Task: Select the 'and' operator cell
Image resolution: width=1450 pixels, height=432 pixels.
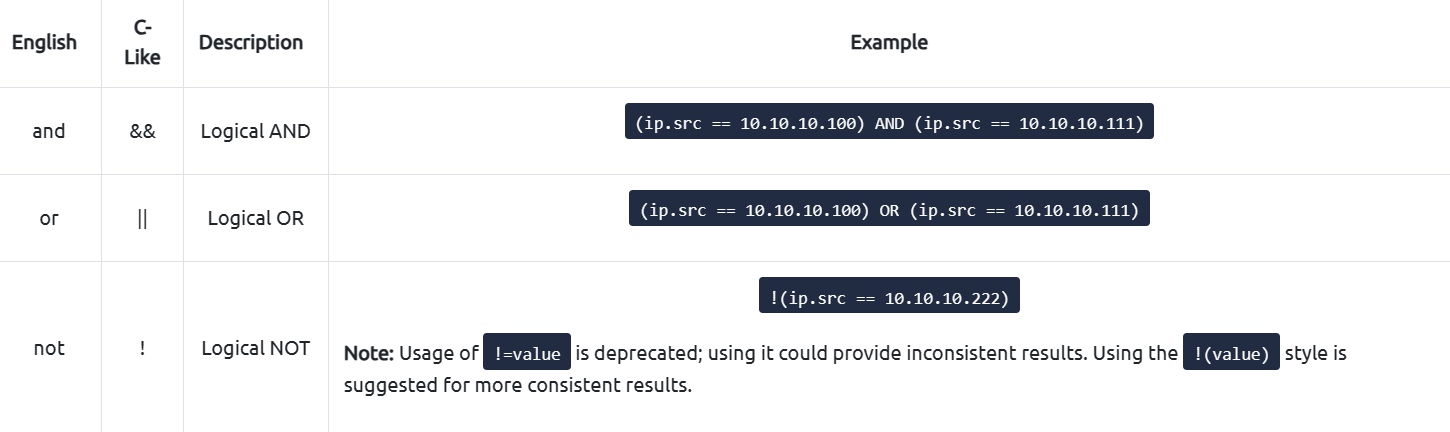Action: tap(49, 131)
